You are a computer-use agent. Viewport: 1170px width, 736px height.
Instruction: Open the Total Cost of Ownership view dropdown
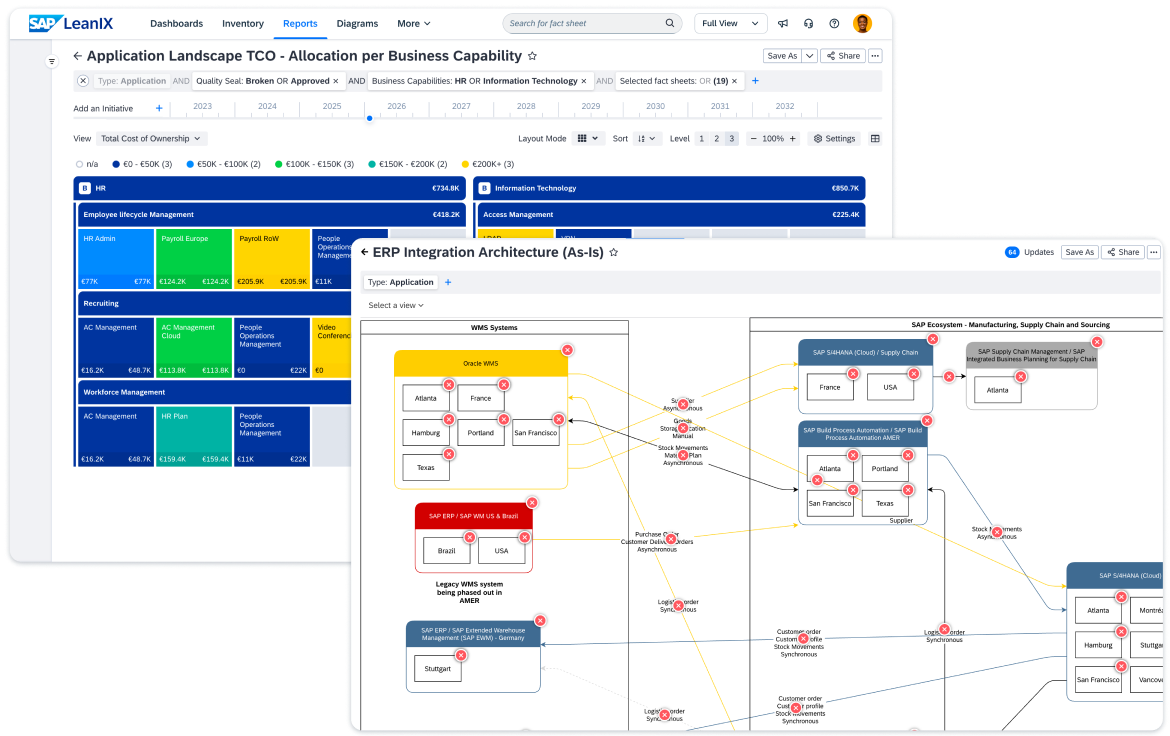point(151,139)
